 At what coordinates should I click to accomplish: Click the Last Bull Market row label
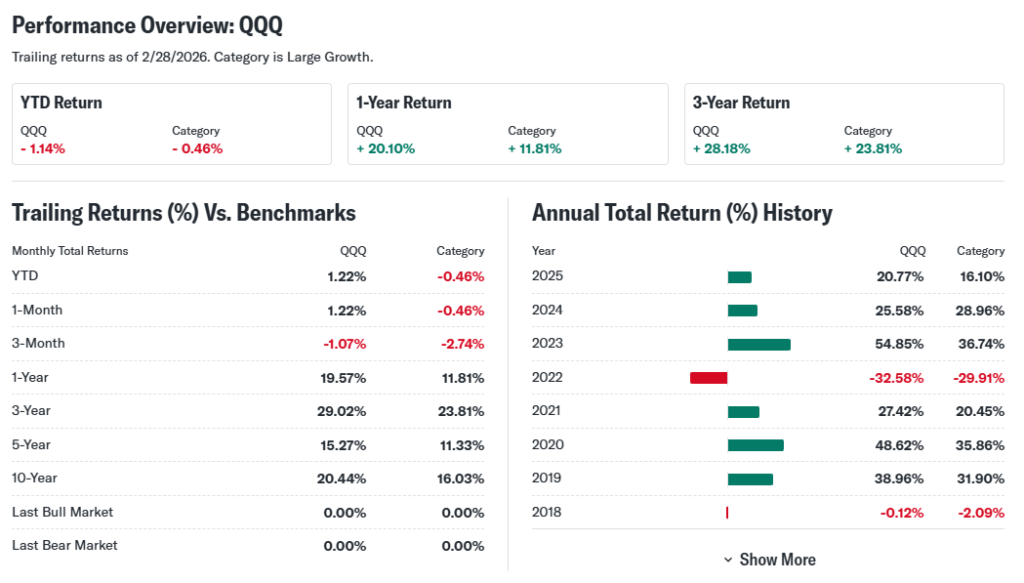click(62, 512)
